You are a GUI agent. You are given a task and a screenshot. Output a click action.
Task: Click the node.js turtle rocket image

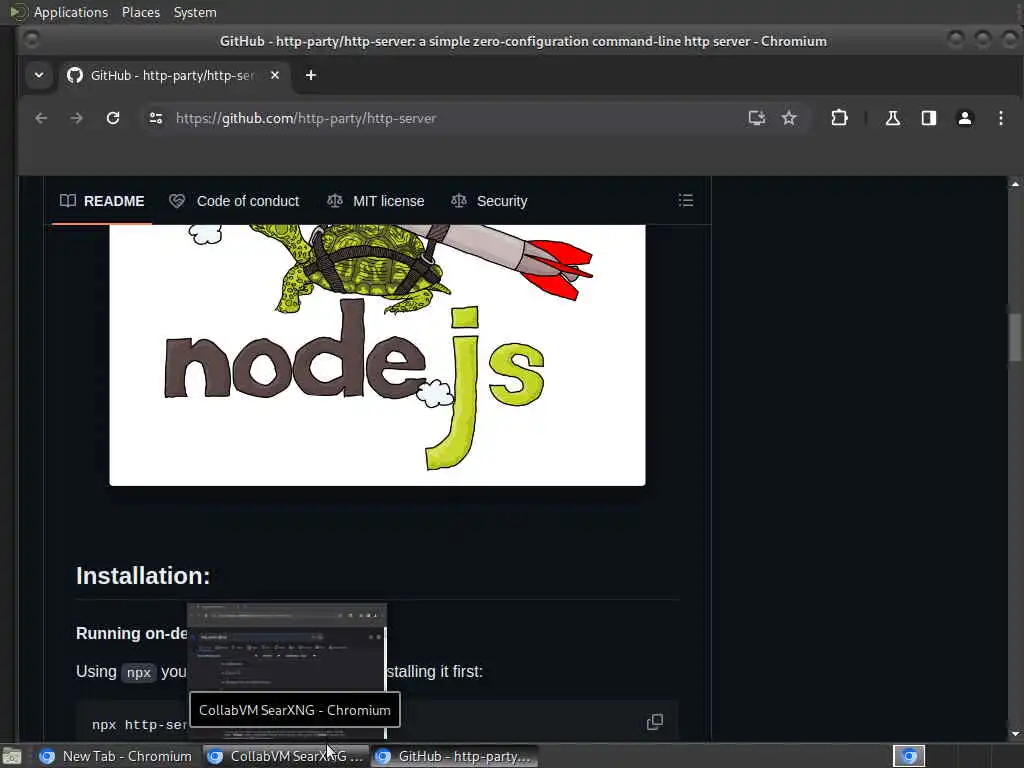pyautogui.click(x=377, y=355)
